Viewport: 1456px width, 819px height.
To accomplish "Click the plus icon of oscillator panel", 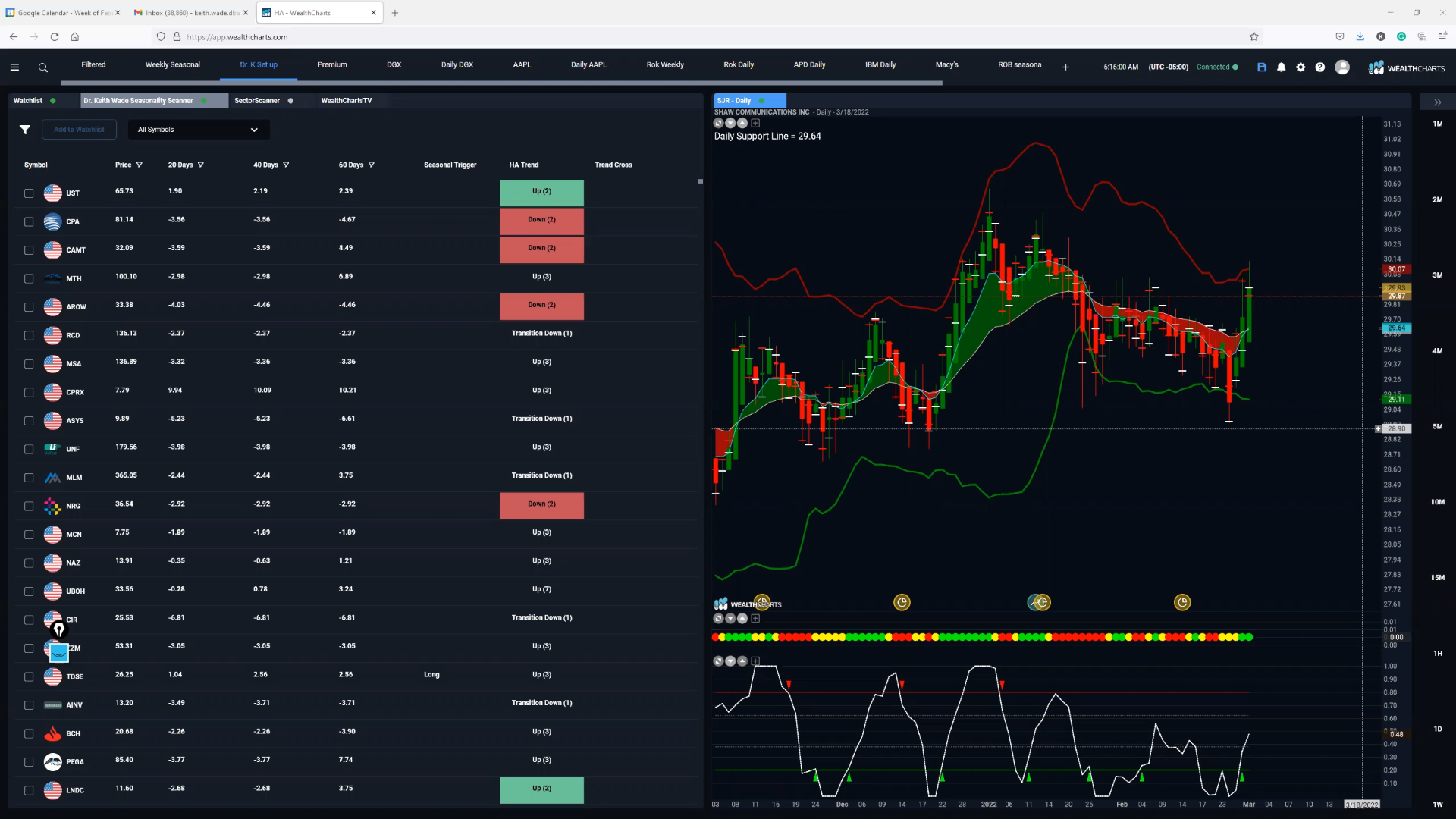I will pyautogui.click(x=755, y=661).
